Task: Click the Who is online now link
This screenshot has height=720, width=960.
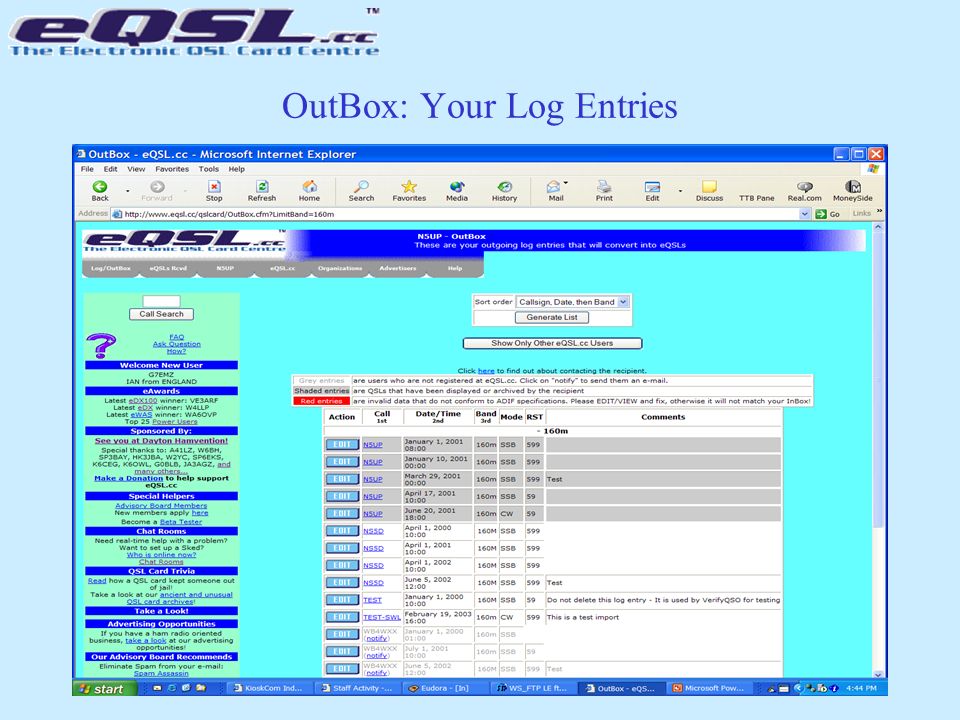Action: click(x=161, y=555)
